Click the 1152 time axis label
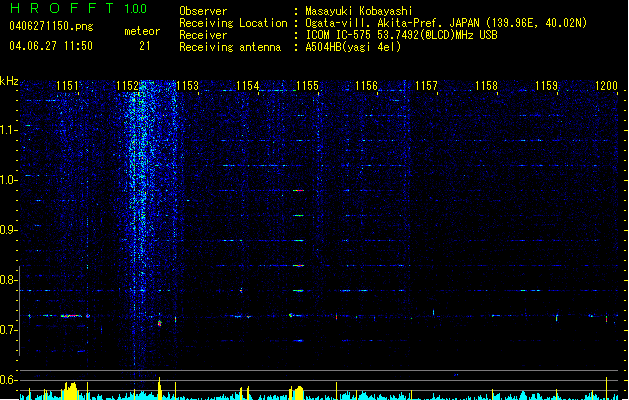The height and width of the screenshot is (400, 629). (127, 86)
